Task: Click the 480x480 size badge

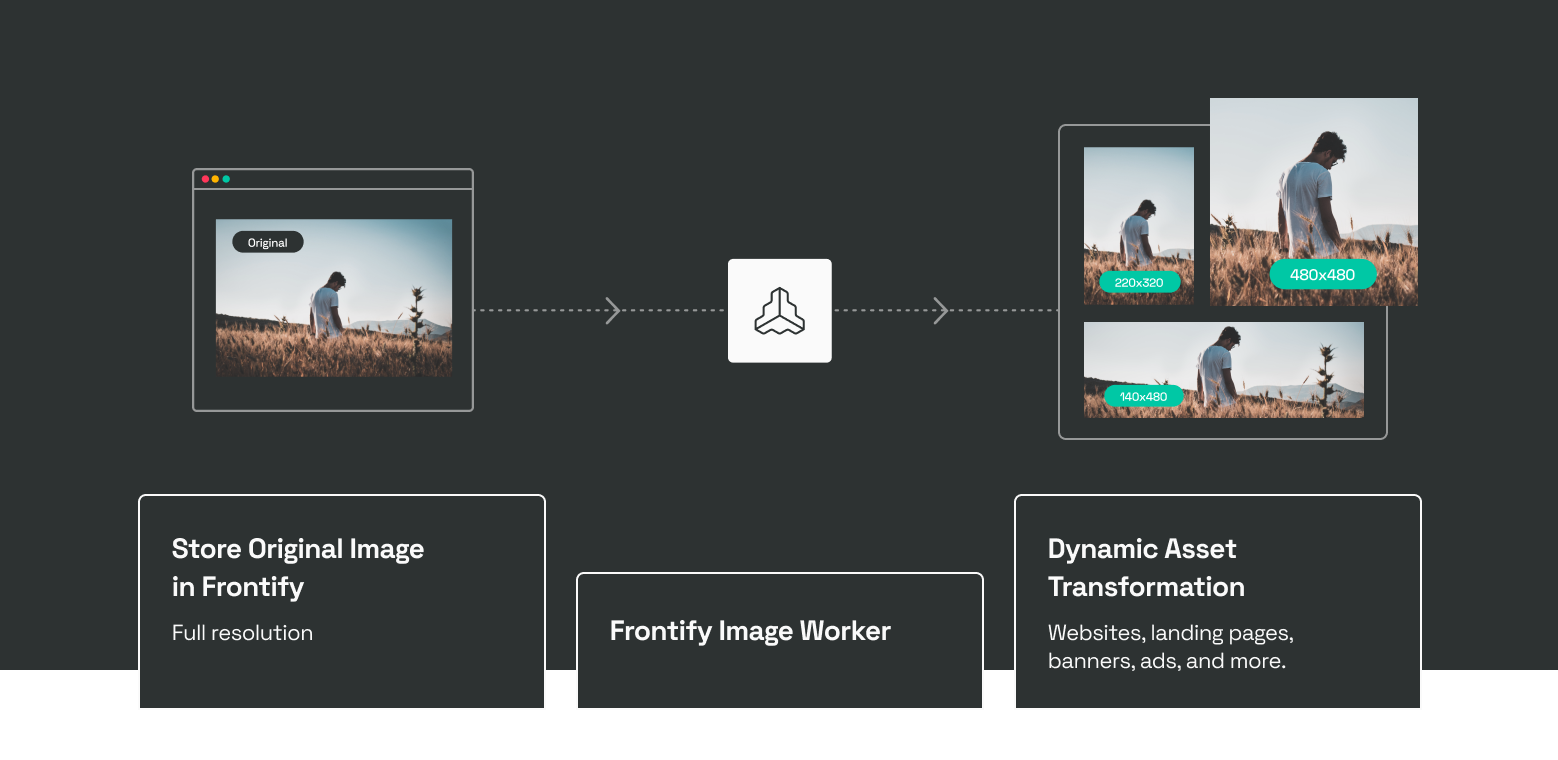Action: (1323, 274)
